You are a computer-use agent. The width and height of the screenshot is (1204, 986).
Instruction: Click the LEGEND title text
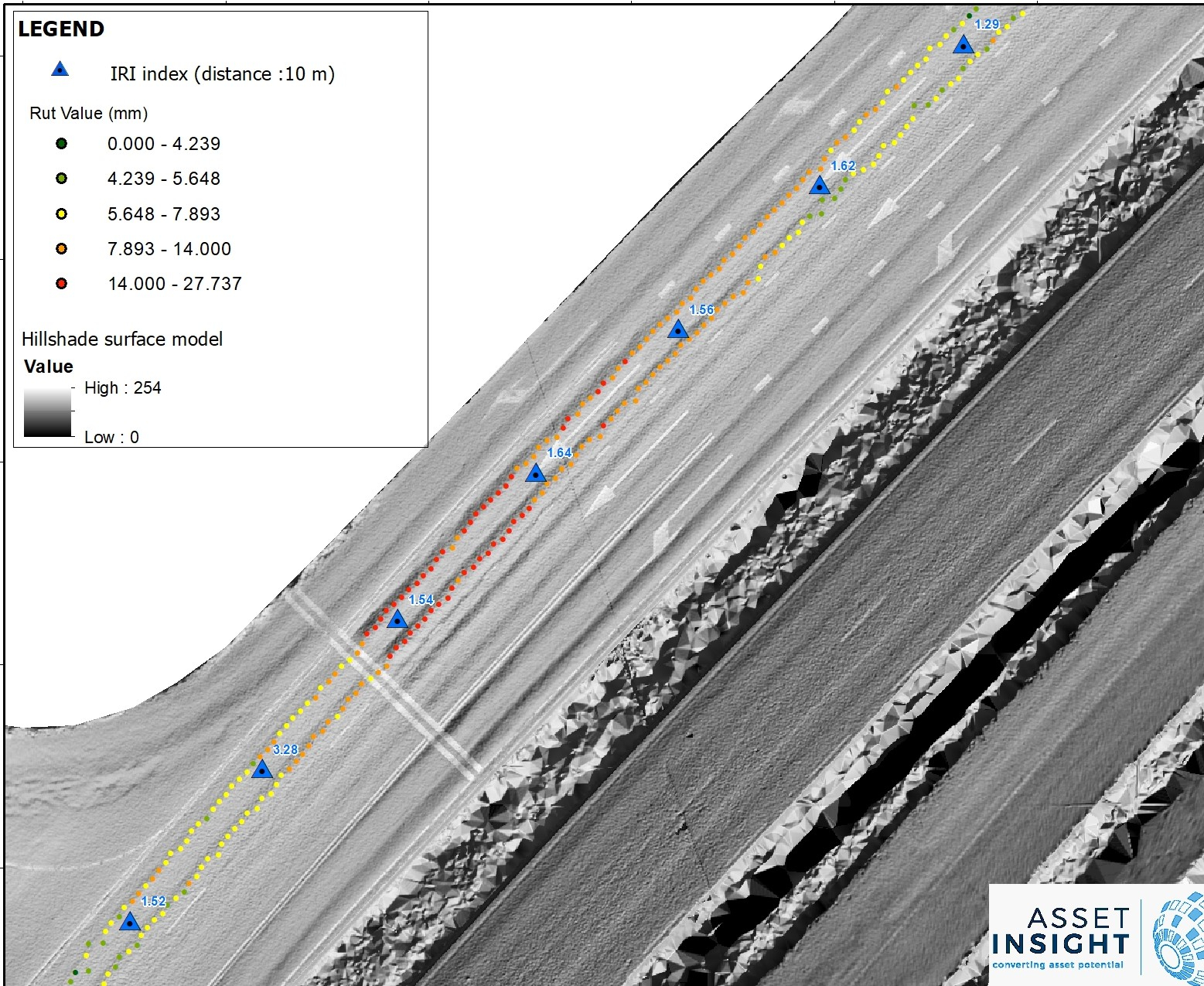coord(61,29)
